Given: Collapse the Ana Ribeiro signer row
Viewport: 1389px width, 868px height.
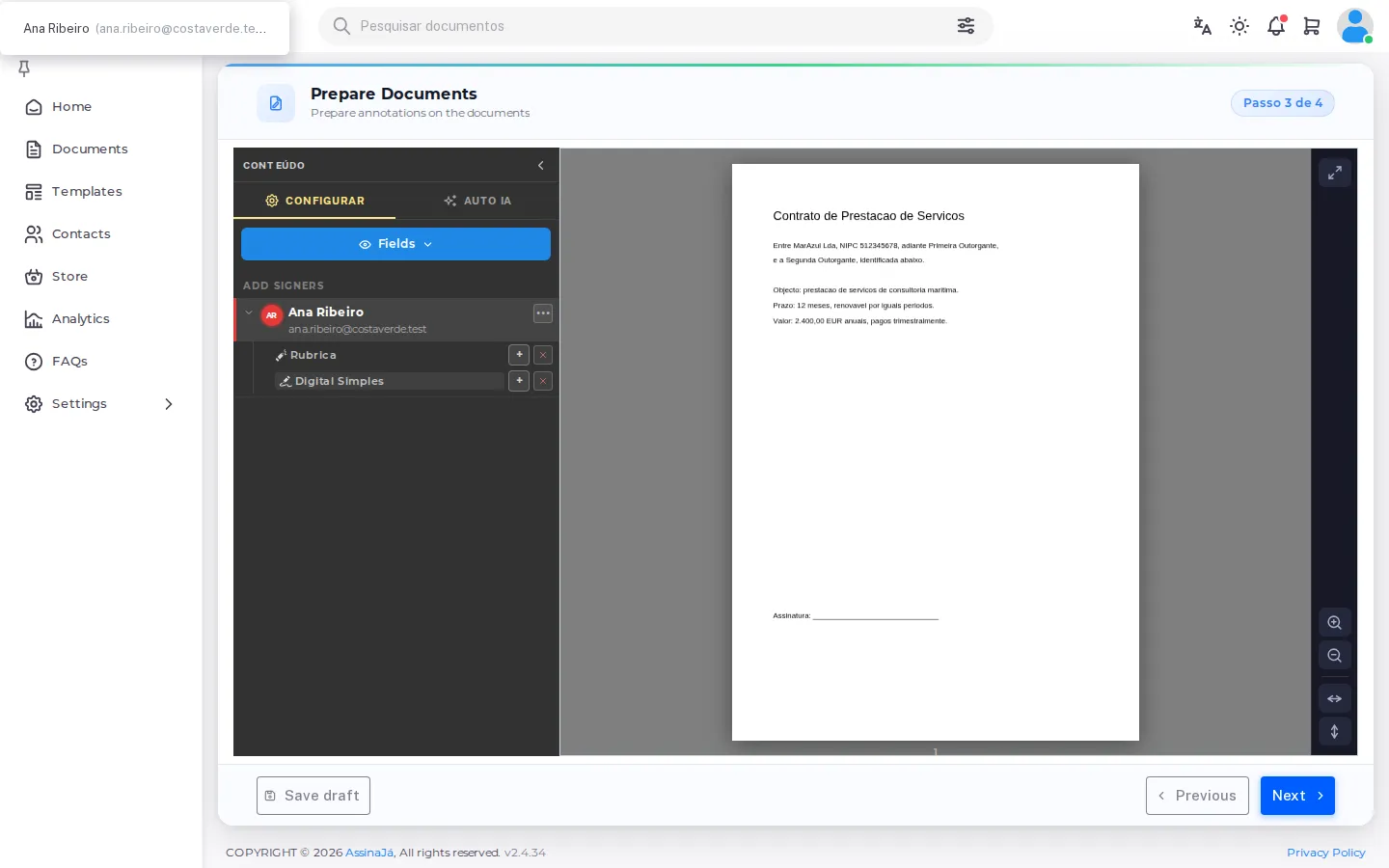Looking at the screenshot, I should (249, 312).
